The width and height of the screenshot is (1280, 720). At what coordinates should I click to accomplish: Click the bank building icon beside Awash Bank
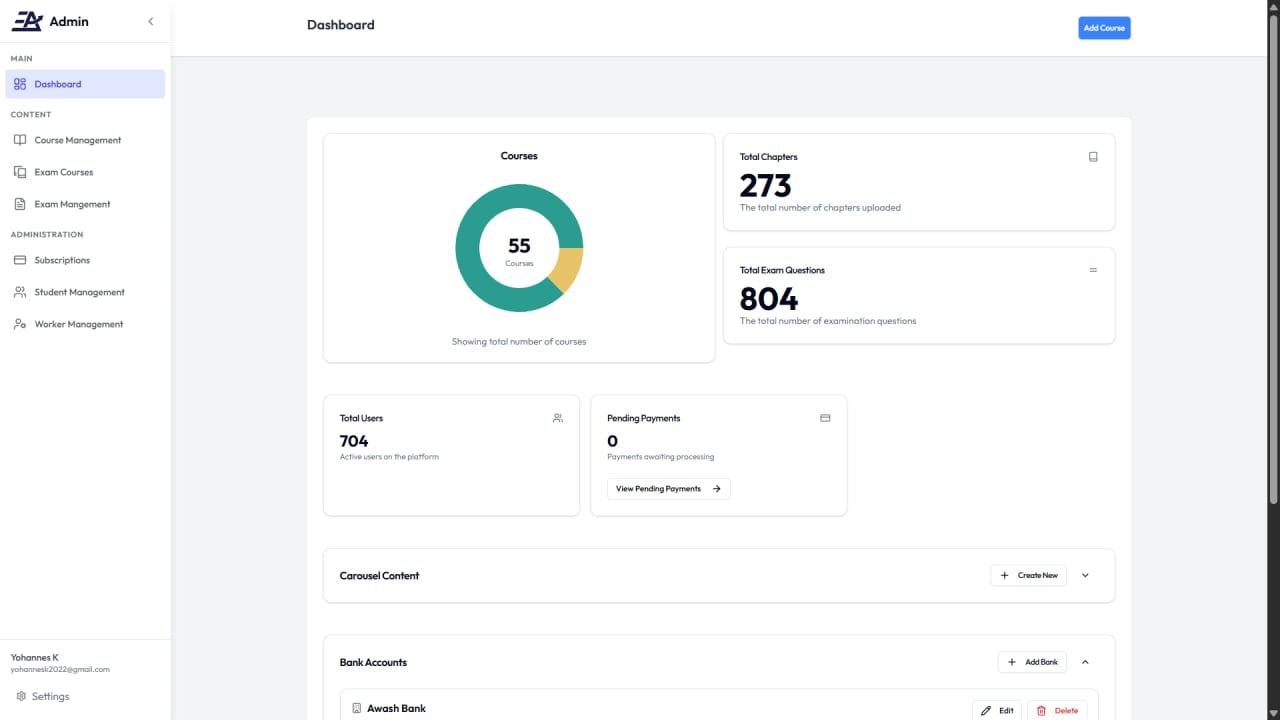356,708
